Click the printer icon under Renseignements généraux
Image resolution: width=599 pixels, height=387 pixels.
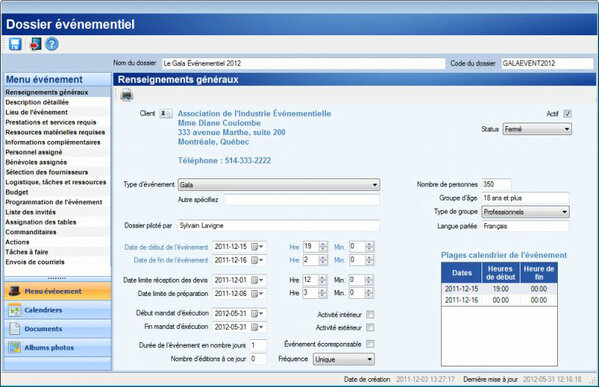pyautogui.click(x=126, y=95)
